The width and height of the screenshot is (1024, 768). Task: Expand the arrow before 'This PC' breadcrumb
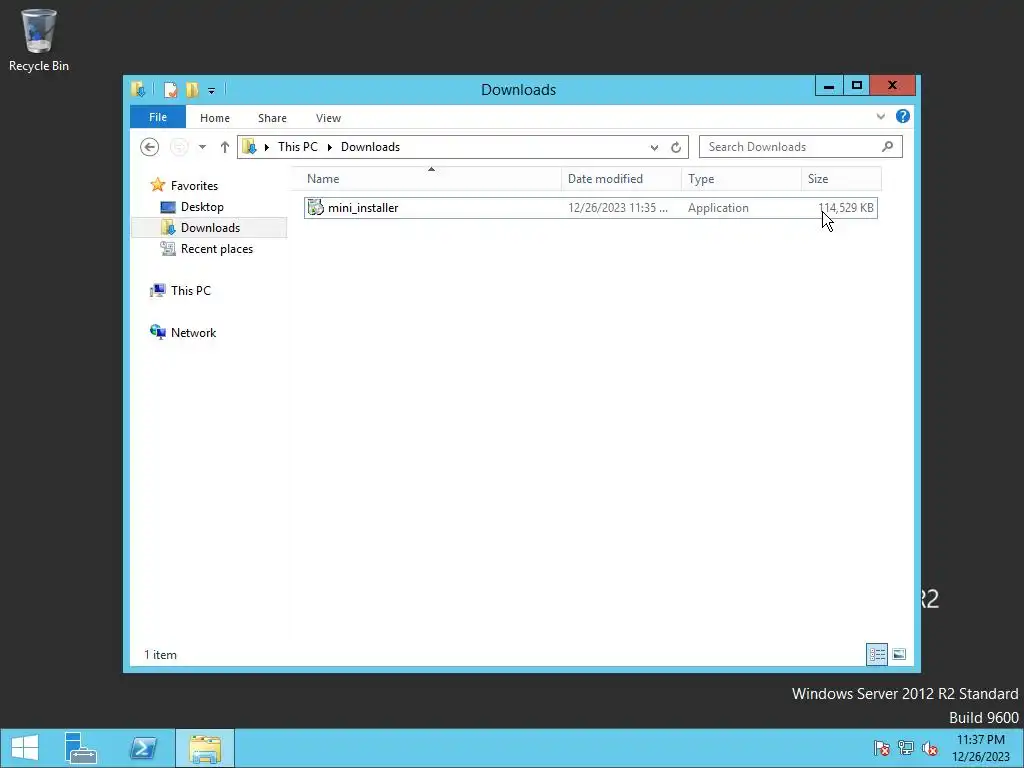tap(266, 147)
